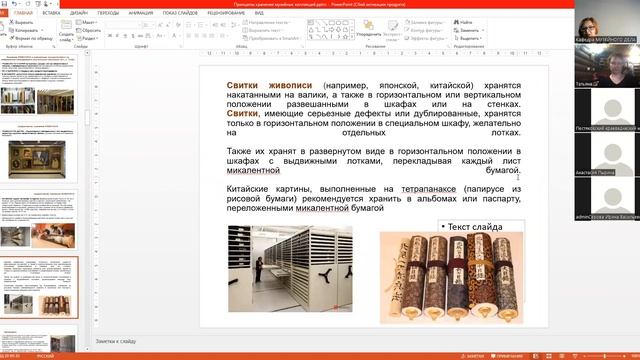Select Татьяна participant video tile
This screenshot has width=640, height=360.
(607, 66)
